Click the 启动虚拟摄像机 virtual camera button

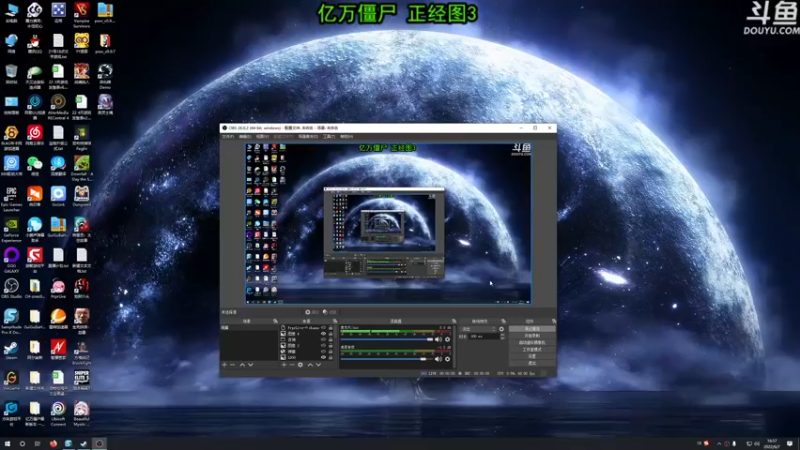[x=532, y=342]
